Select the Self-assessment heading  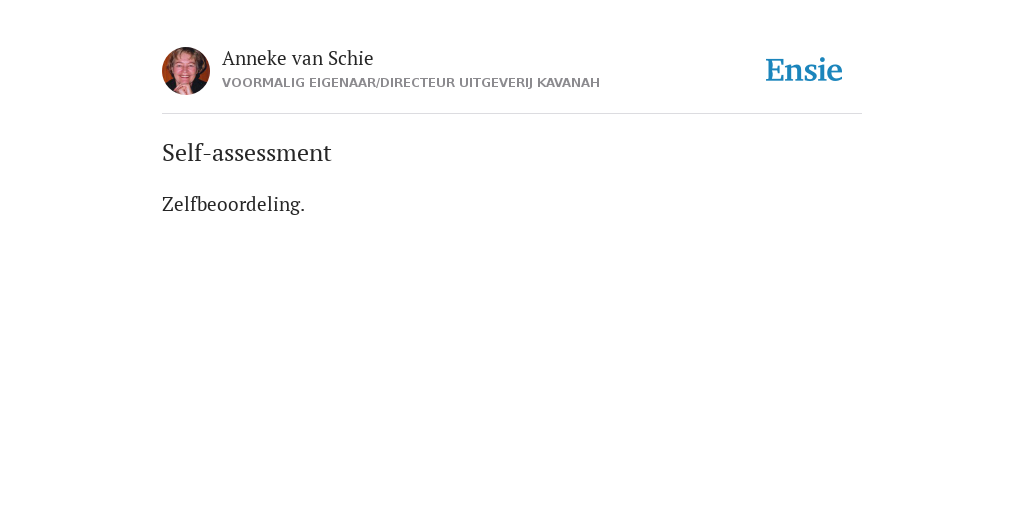coord(247,153)
